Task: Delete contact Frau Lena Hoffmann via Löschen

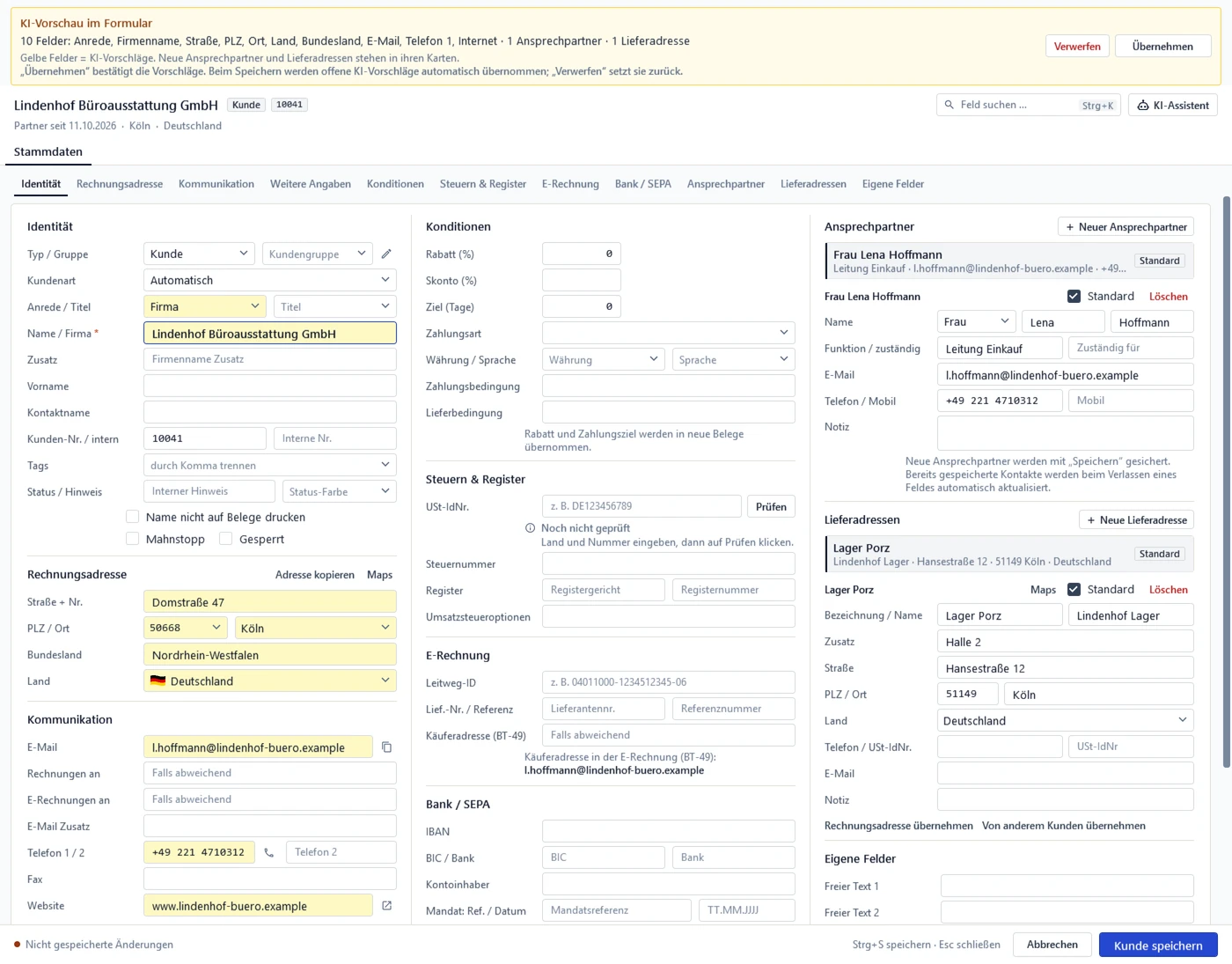Action: [1169, 297]
